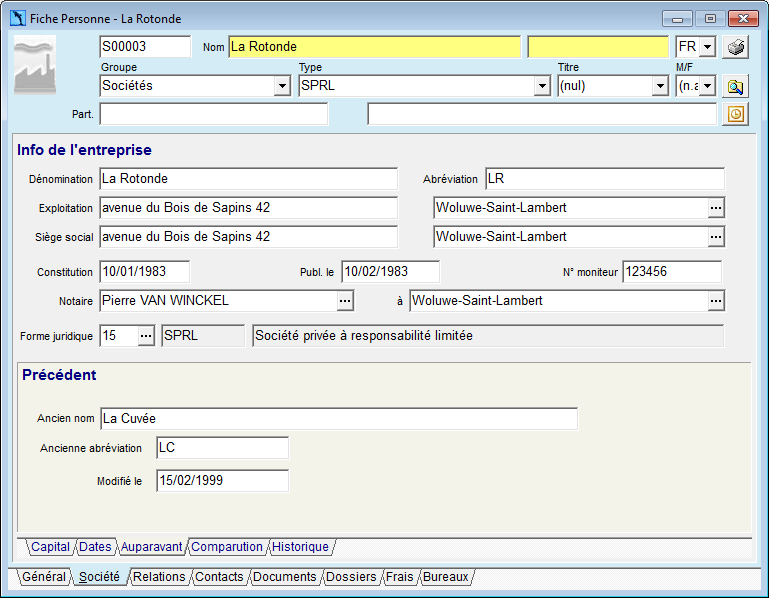Open the Comparution sub-tab
Screen dimensions: 769x598
coord(227,546)
